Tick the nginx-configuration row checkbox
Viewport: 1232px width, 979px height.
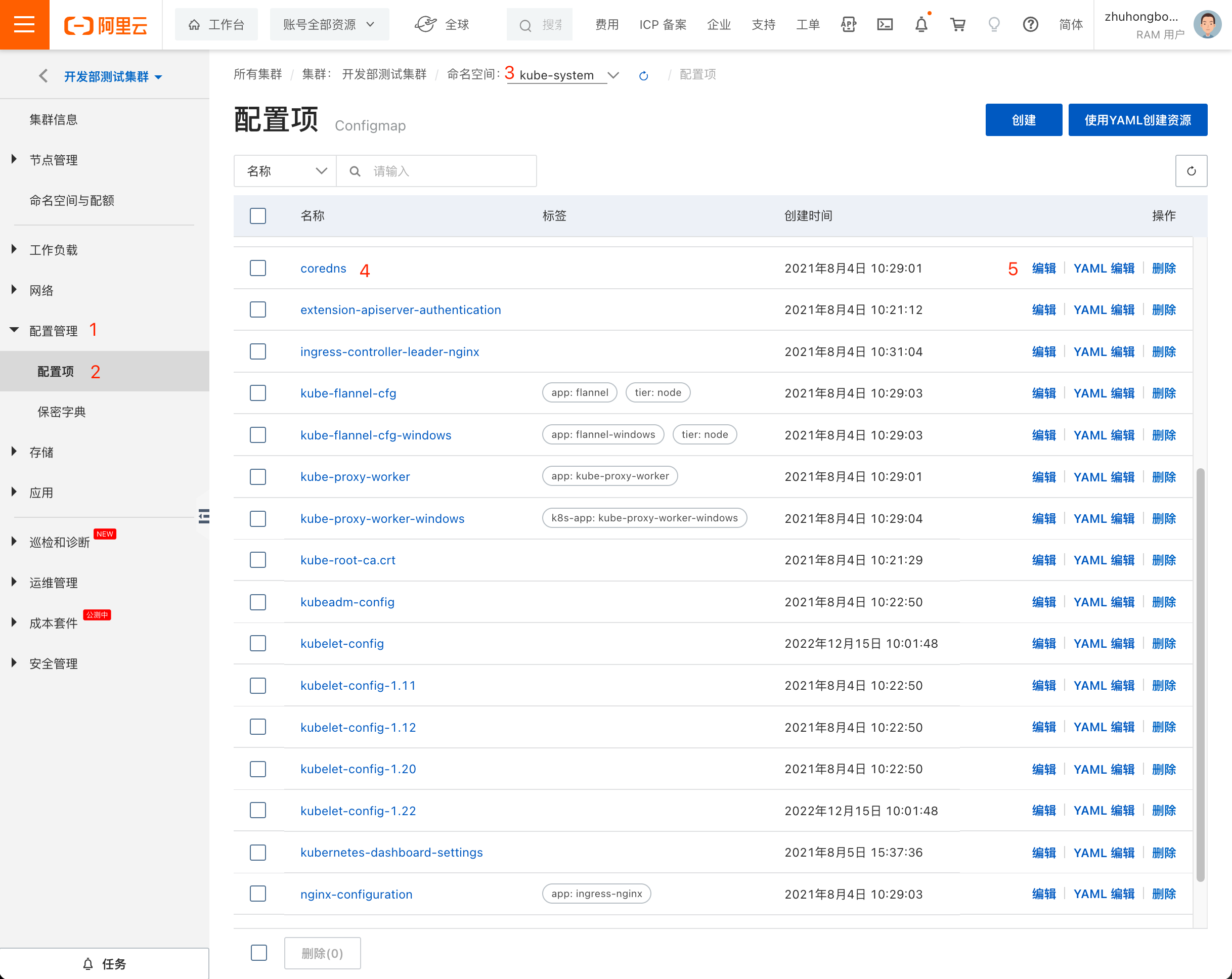pyautogui.click(x=258, y=894)
